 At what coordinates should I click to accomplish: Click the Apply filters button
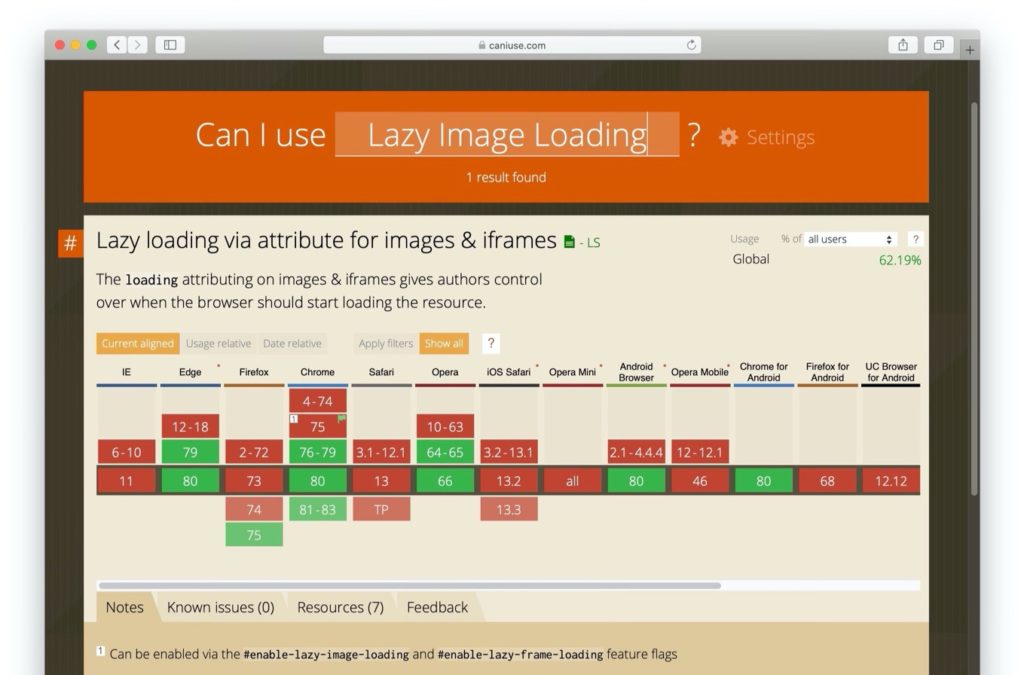[x=385, y=343]
